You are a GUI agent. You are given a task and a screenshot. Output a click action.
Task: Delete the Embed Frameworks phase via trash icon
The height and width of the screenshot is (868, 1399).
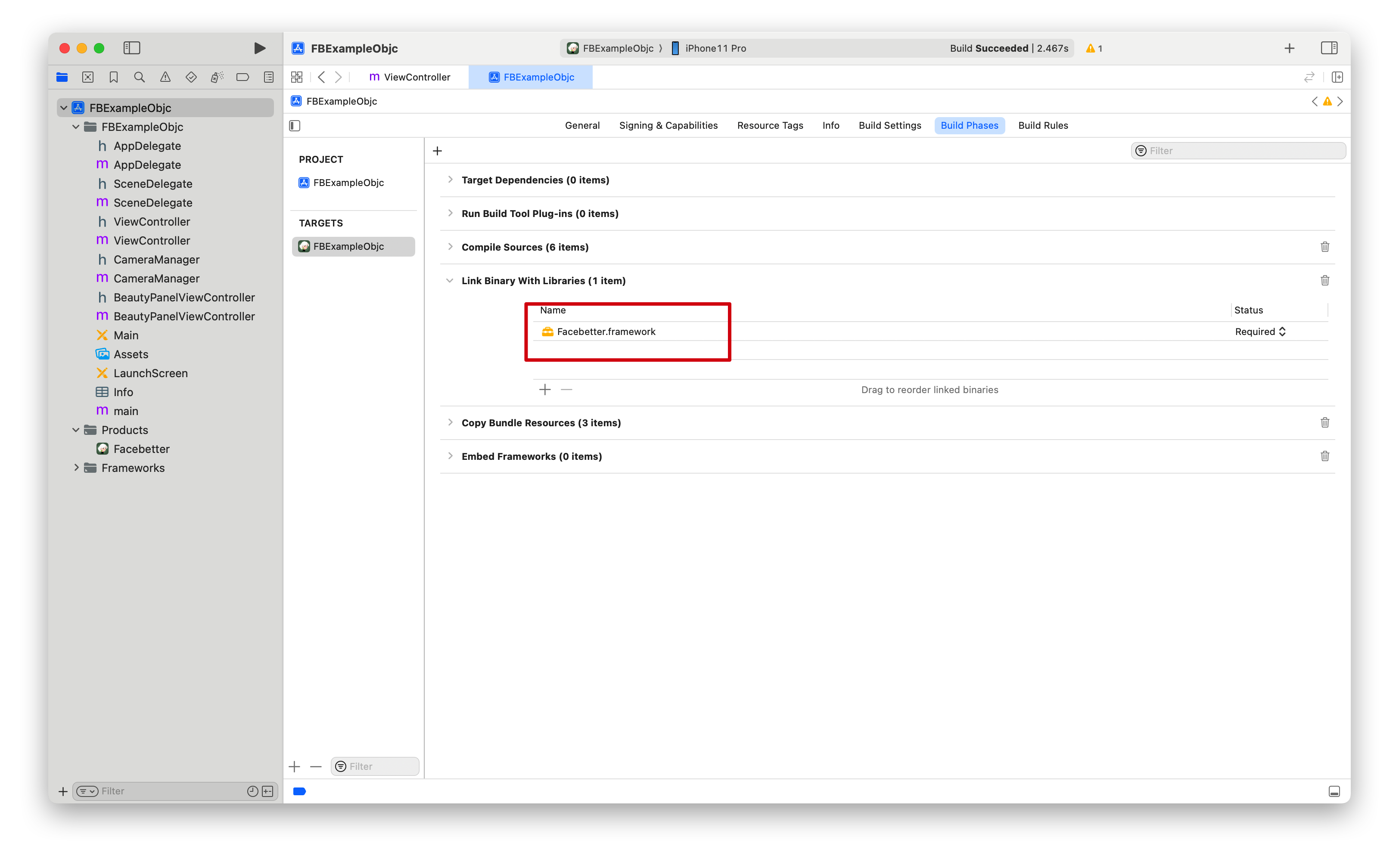click(x=1325, y=456)
